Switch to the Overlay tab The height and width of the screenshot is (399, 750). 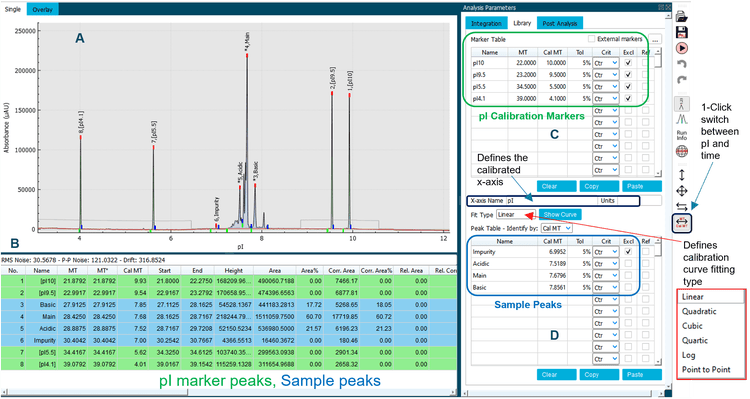pyautogui.click(x=43, y=9)
